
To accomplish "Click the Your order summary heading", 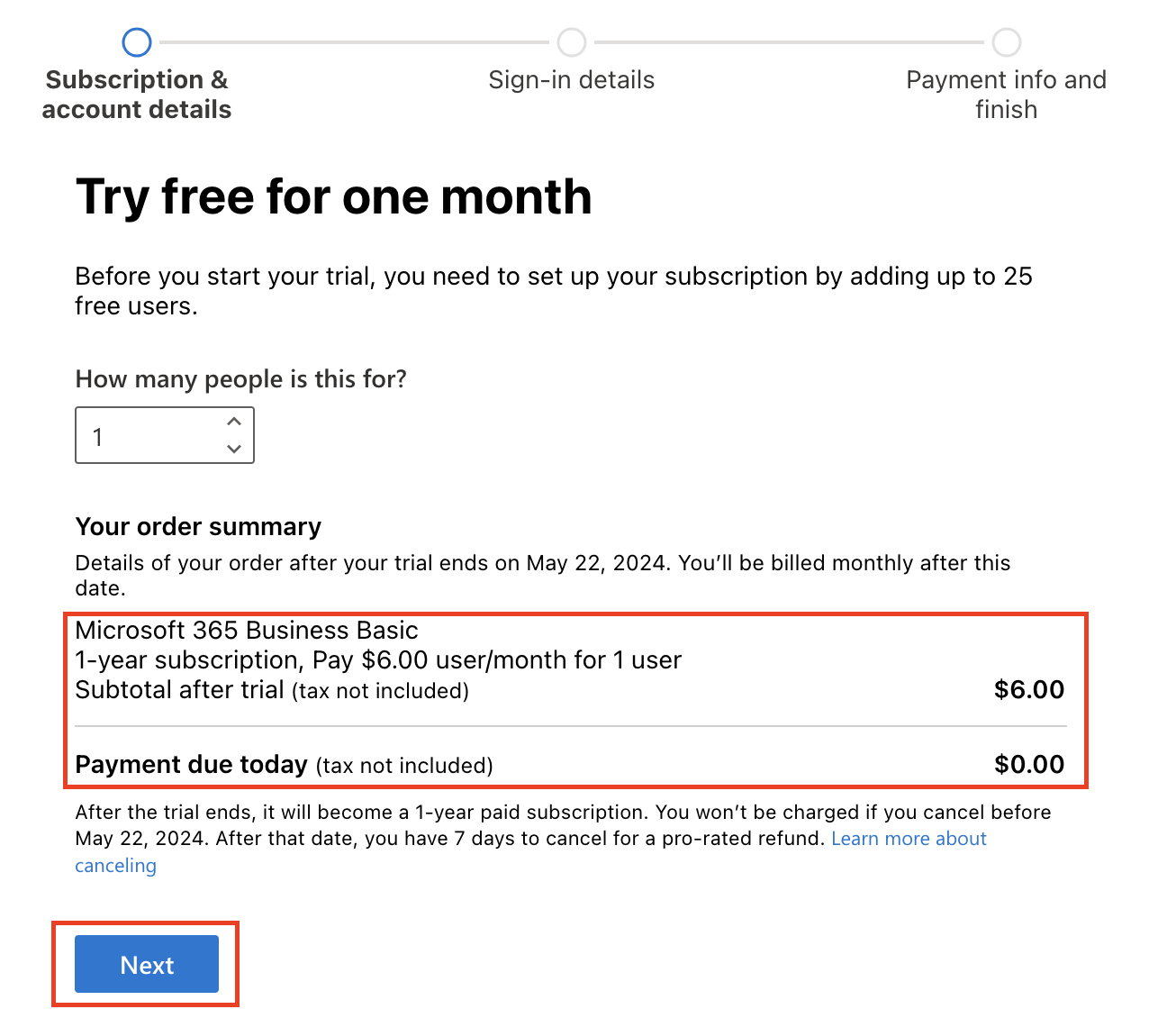I will (x=198, y=527).
